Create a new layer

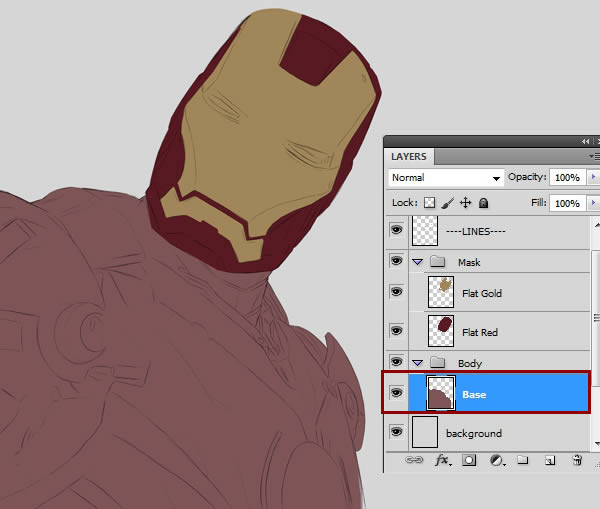[550, 460]
